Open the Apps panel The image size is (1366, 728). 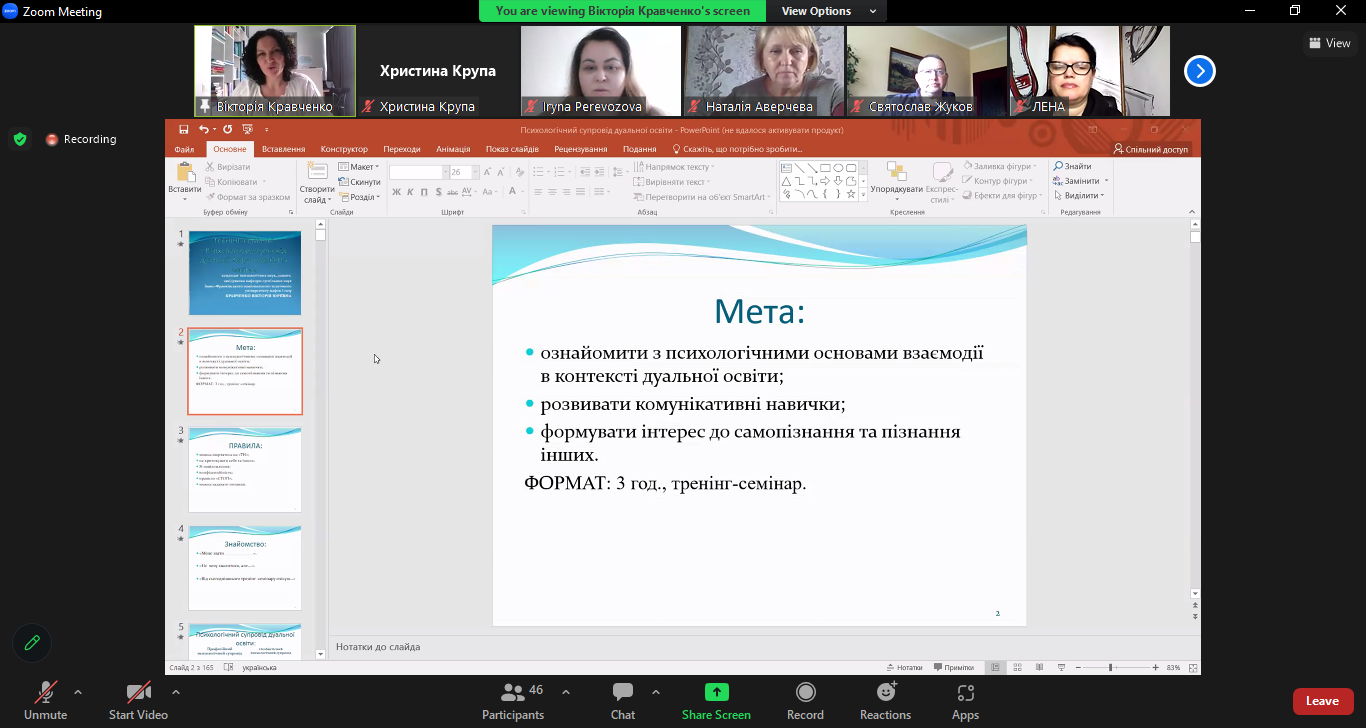[x=965, y=700]
